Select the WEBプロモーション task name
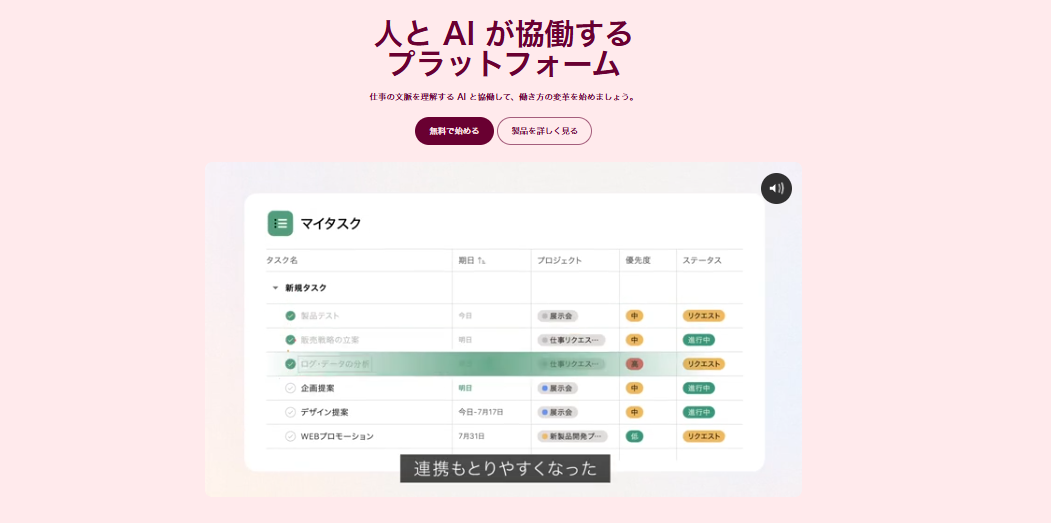1051x523 pixels. point(337,436)
